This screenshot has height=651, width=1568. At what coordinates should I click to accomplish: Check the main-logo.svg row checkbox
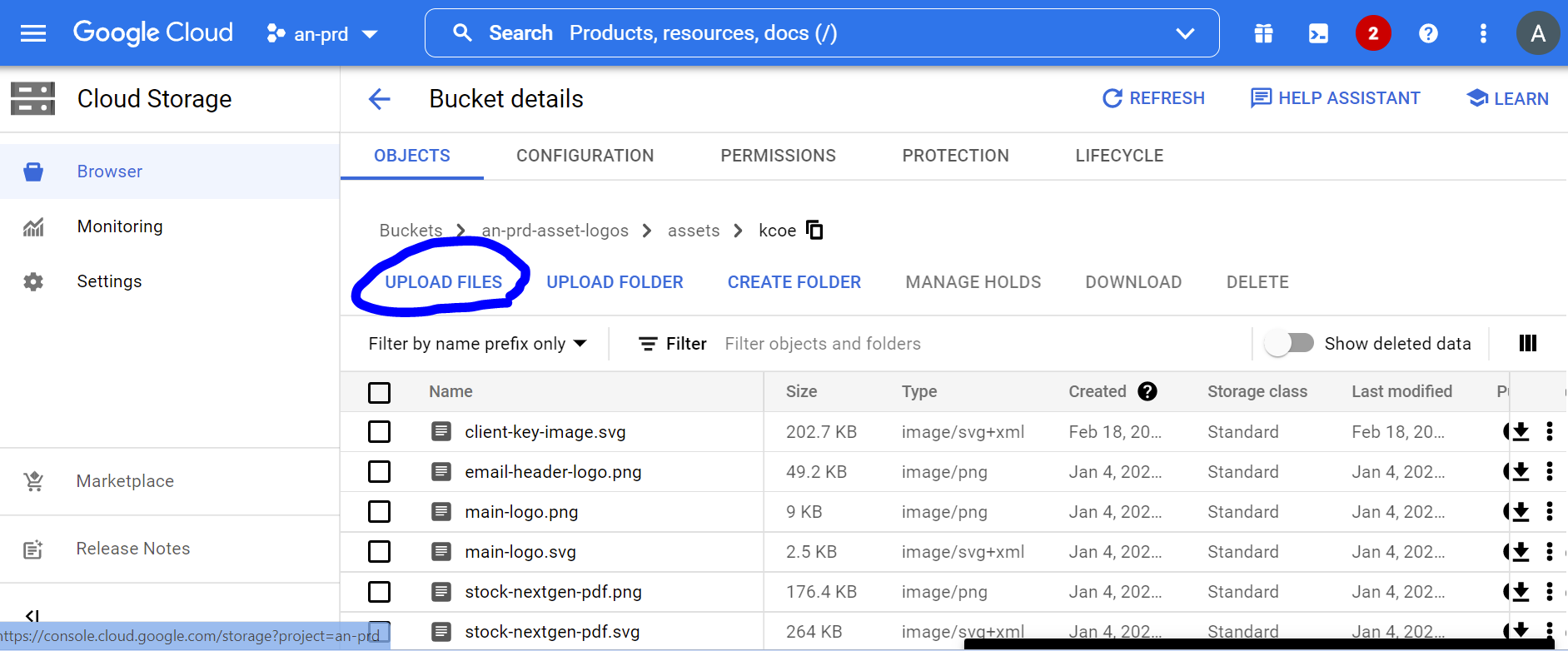pos(379,551)
